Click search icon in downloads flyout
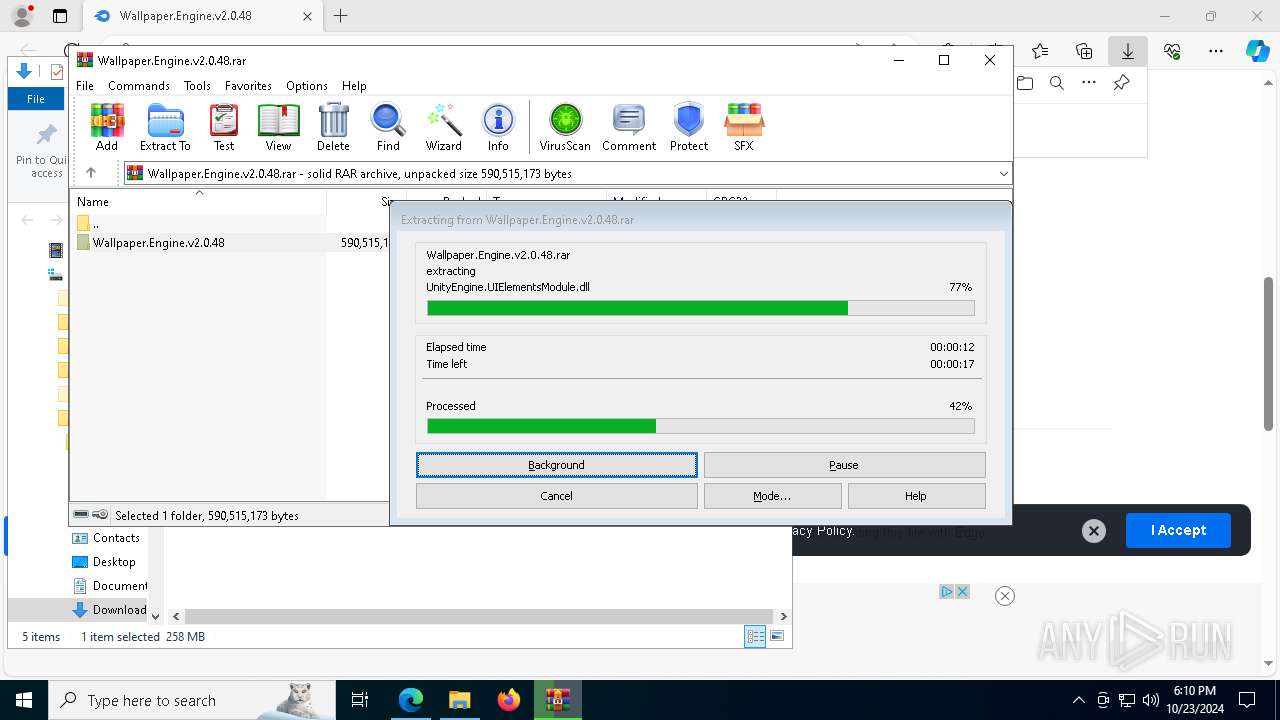Image resolution: width=1280 pixels, height=720 pixels. click(1057, 83)
